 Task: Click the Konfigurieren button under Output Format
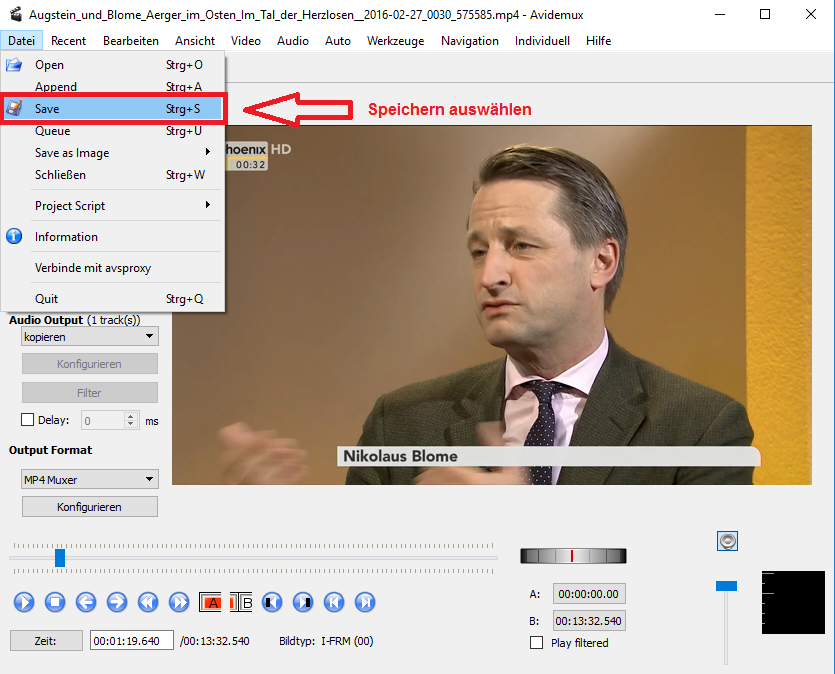[x=90, y=507]
